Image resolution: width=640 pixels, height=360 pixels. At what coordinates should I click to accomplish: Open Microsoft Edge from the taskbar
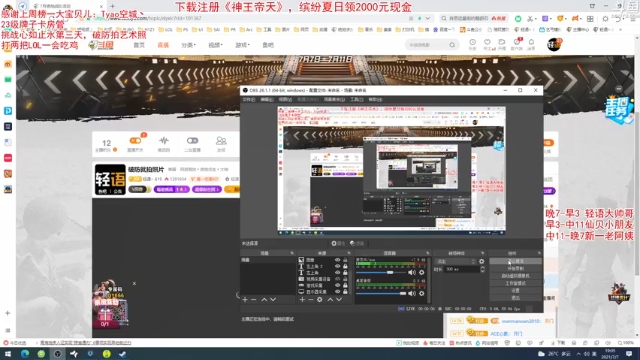coord(24,354)
